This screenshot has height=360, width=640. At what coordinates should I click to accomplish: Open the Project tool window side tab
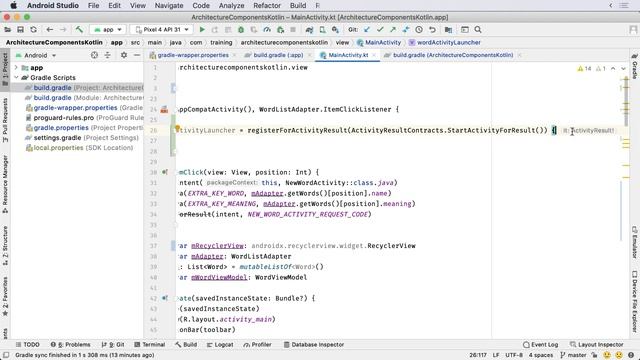5,69
